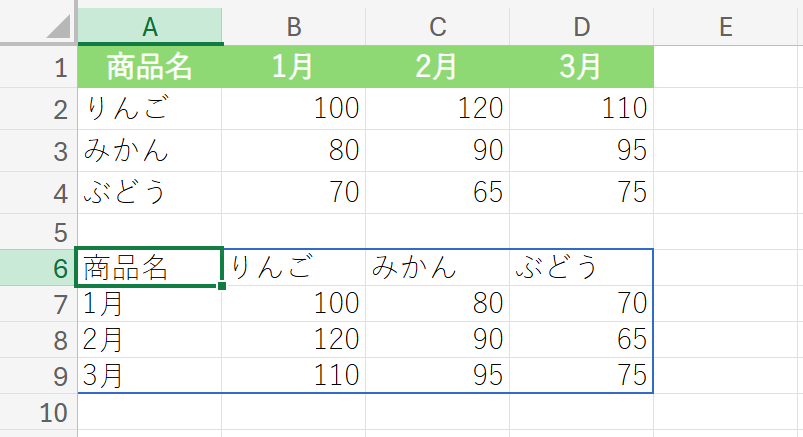
Task: Select the みかん cell in row 6
Action: click(438, 268)
